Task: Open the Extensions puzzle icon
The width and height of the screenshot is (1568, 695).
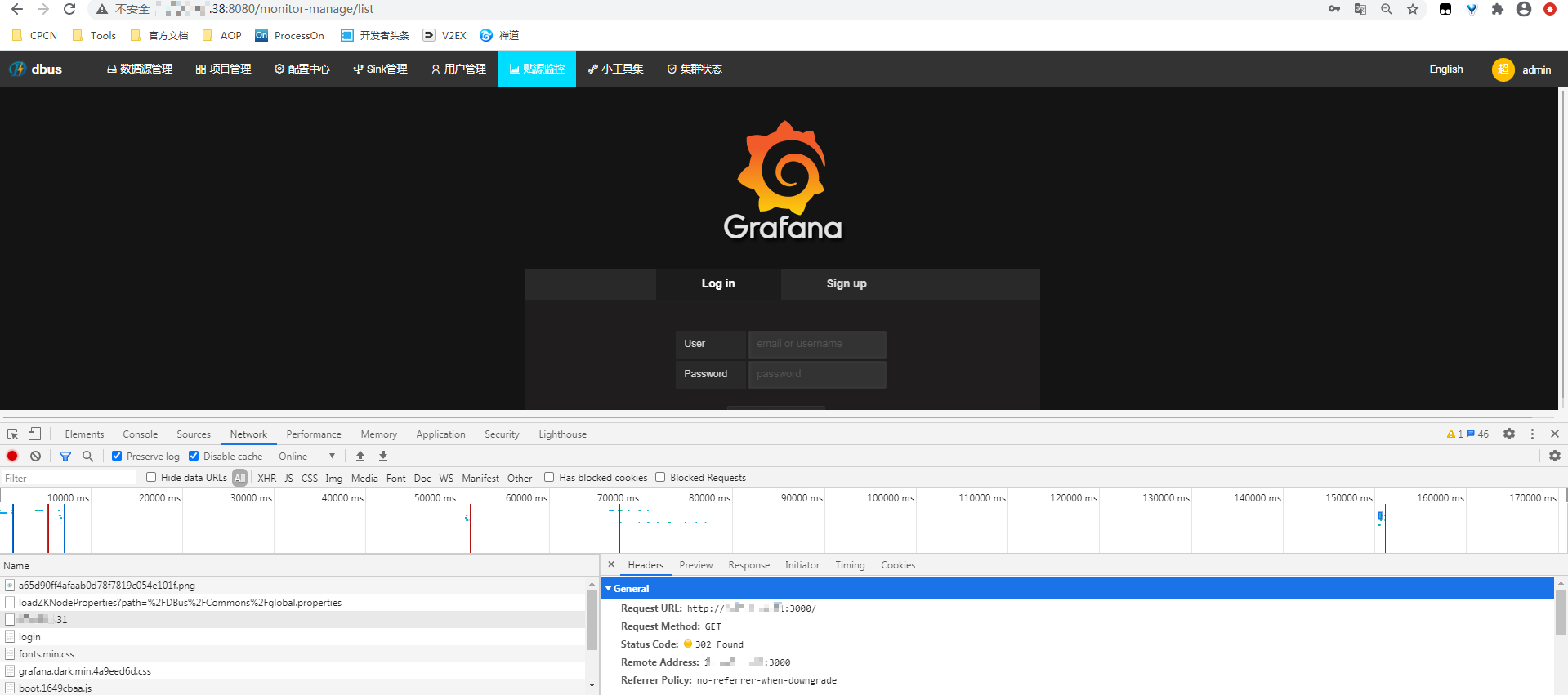Action: (x=1498, y=9)
